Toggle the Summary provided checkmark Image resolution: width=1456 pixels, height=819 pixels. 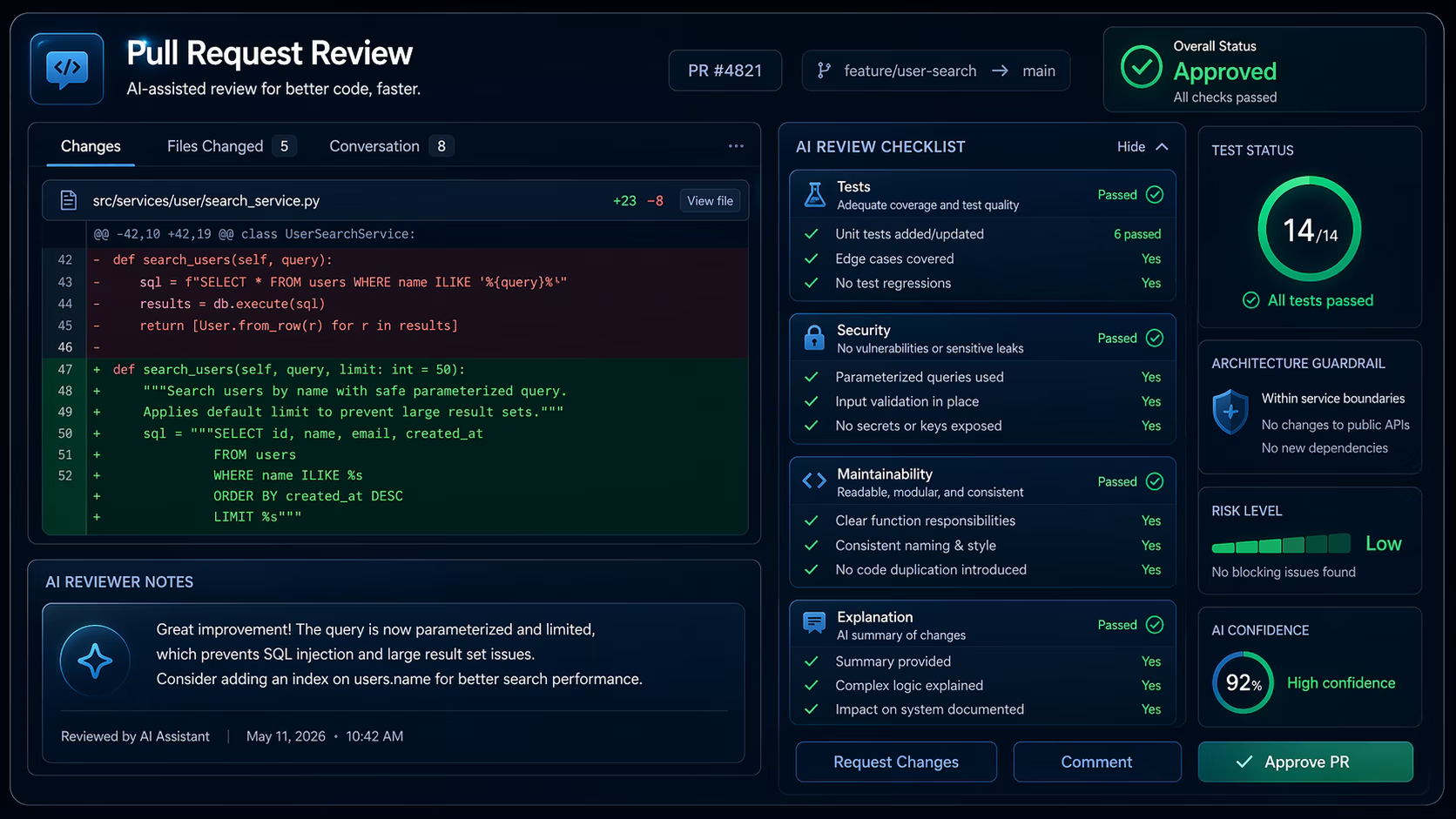[812, 661]
